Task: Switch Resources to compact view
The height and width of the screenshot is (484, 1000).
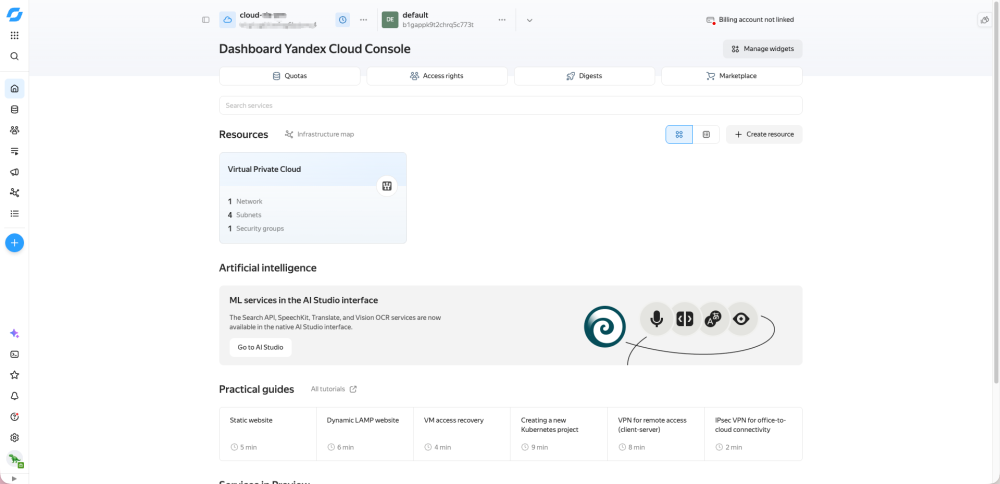Action: click(706, 135)
